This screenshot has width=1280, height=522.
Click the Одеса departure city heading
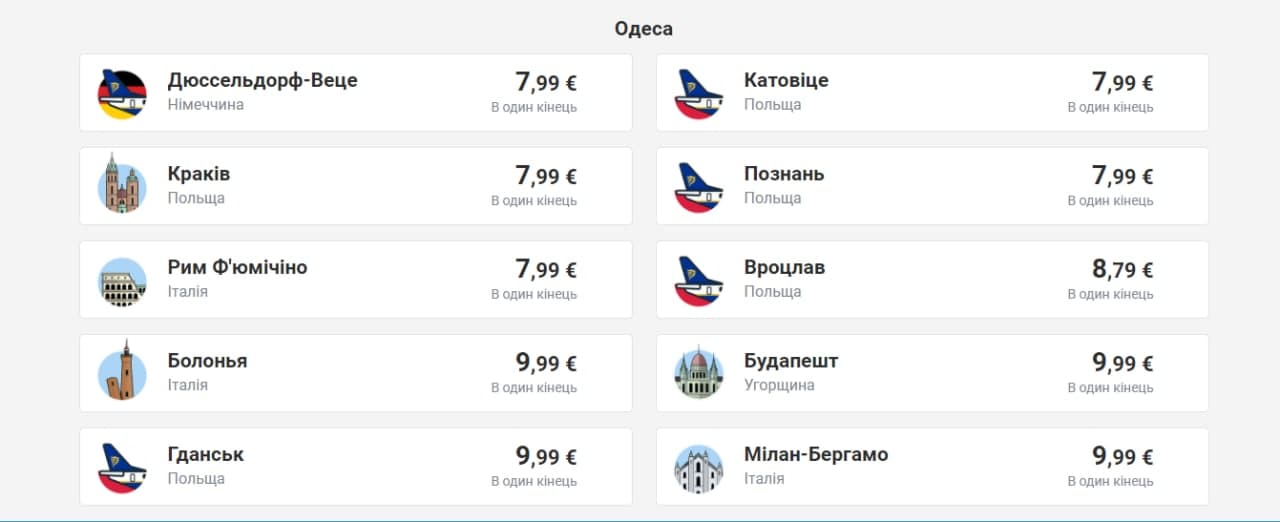click(x=644, y=29)
